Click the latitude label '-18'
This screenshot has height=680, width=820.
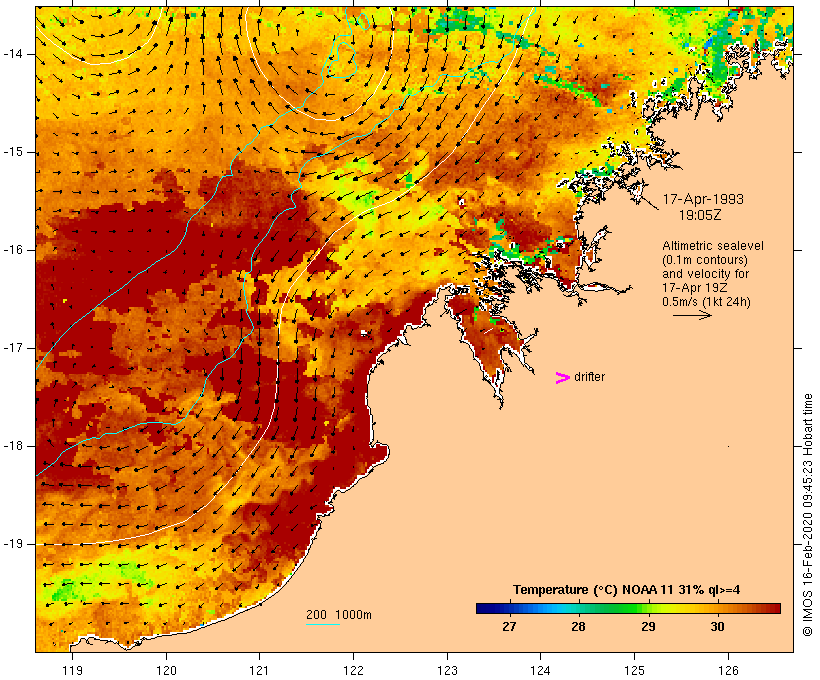12,446
